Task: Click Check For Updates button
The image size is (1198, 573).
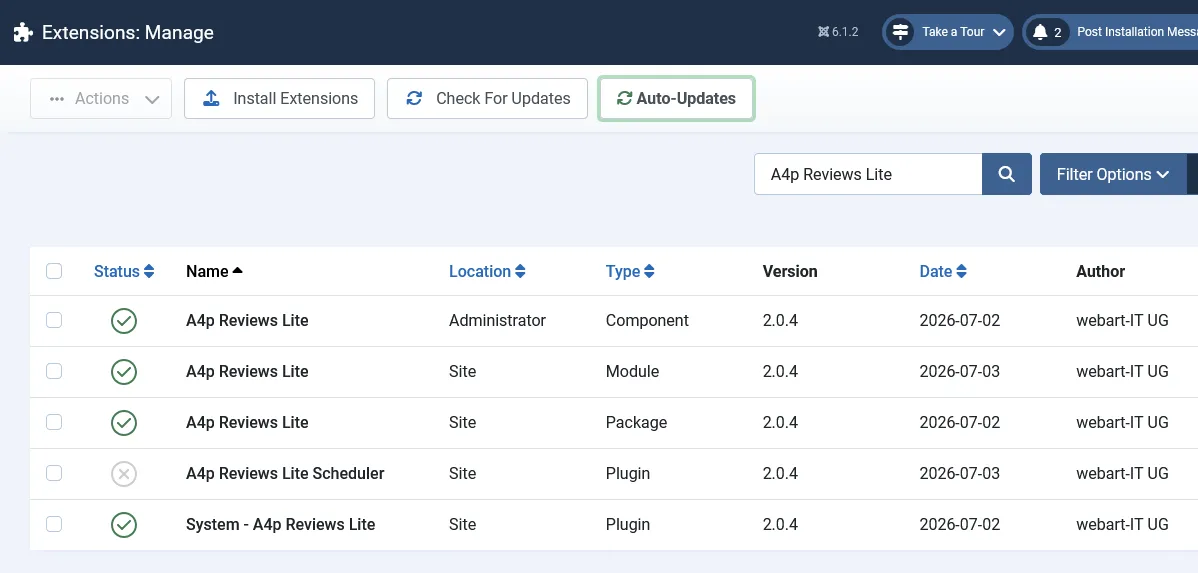Action: pyautogui.click(x=487, y=99)
